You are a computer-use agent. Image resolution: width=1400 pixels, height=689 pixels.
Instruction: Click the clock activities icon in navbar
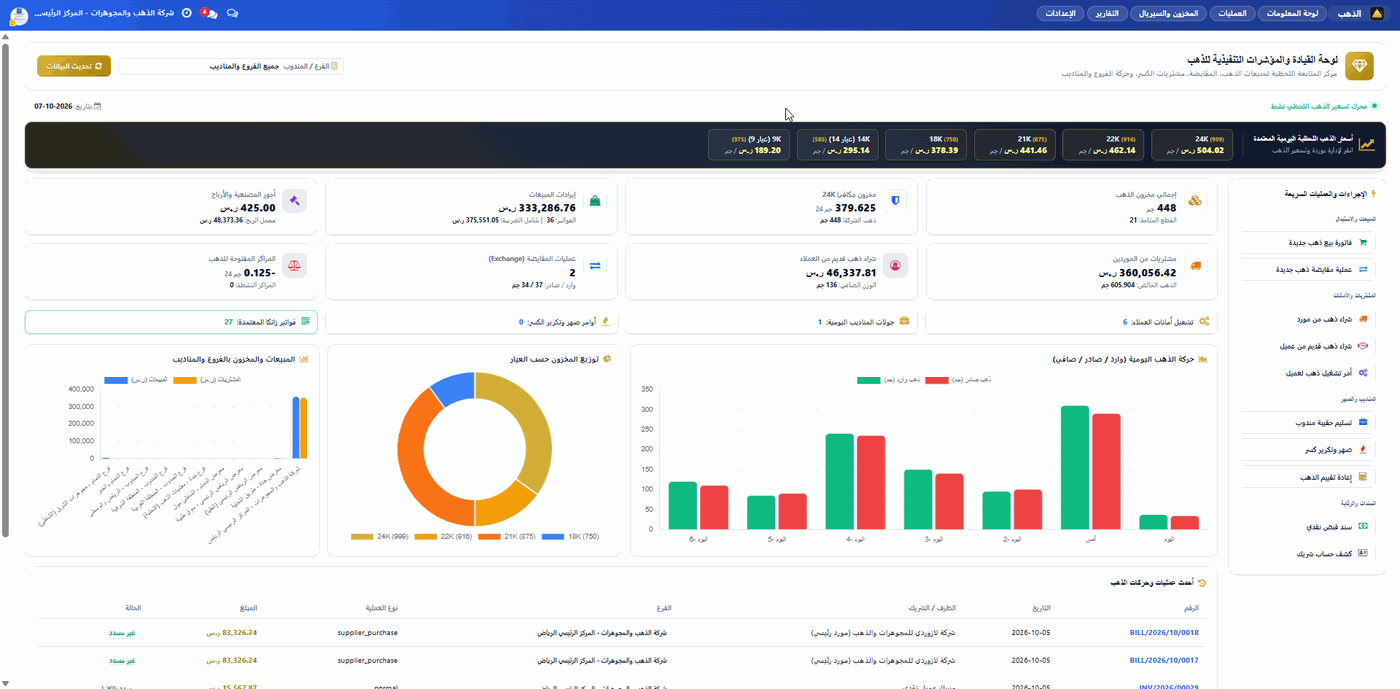pos(187,13)
